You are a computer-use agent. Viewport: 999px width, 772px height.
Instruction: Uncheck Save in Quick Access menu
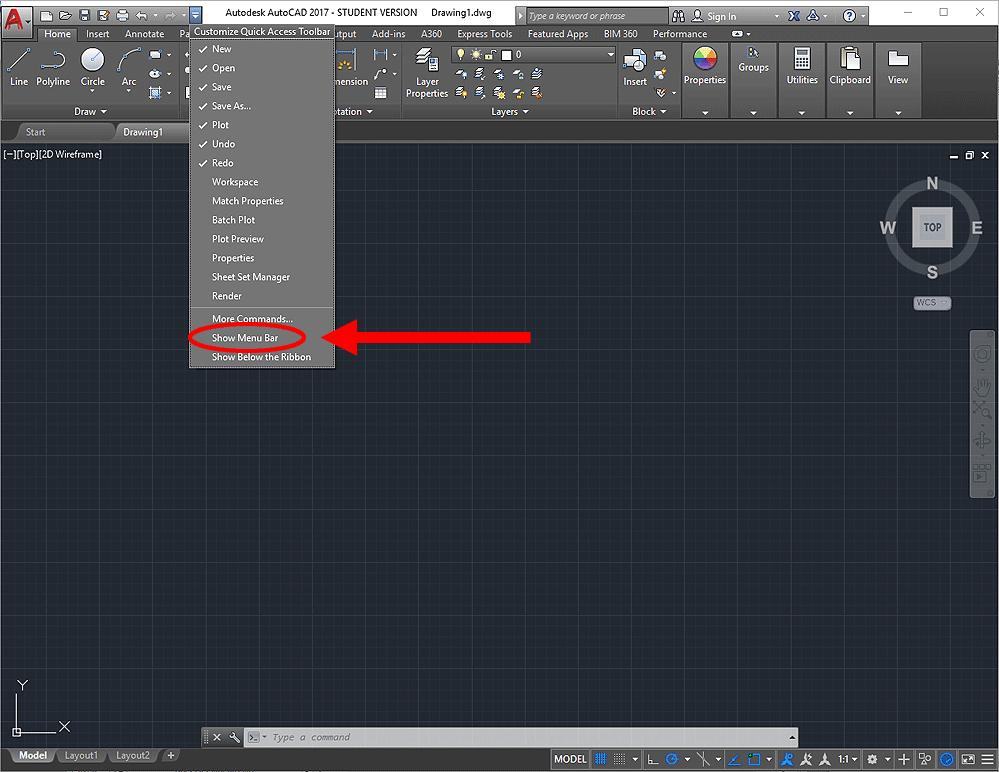(262, 87)
